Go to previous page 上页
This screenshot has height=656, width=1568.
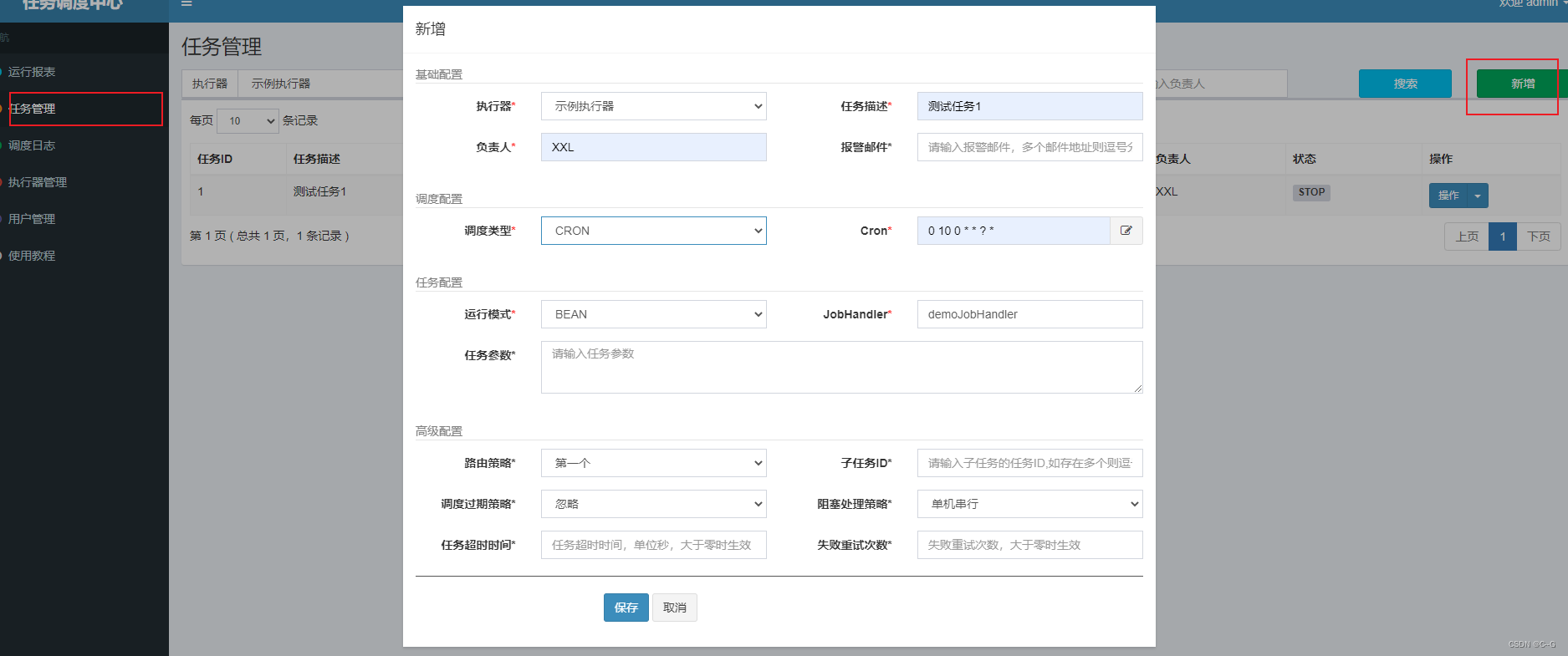1467,236
